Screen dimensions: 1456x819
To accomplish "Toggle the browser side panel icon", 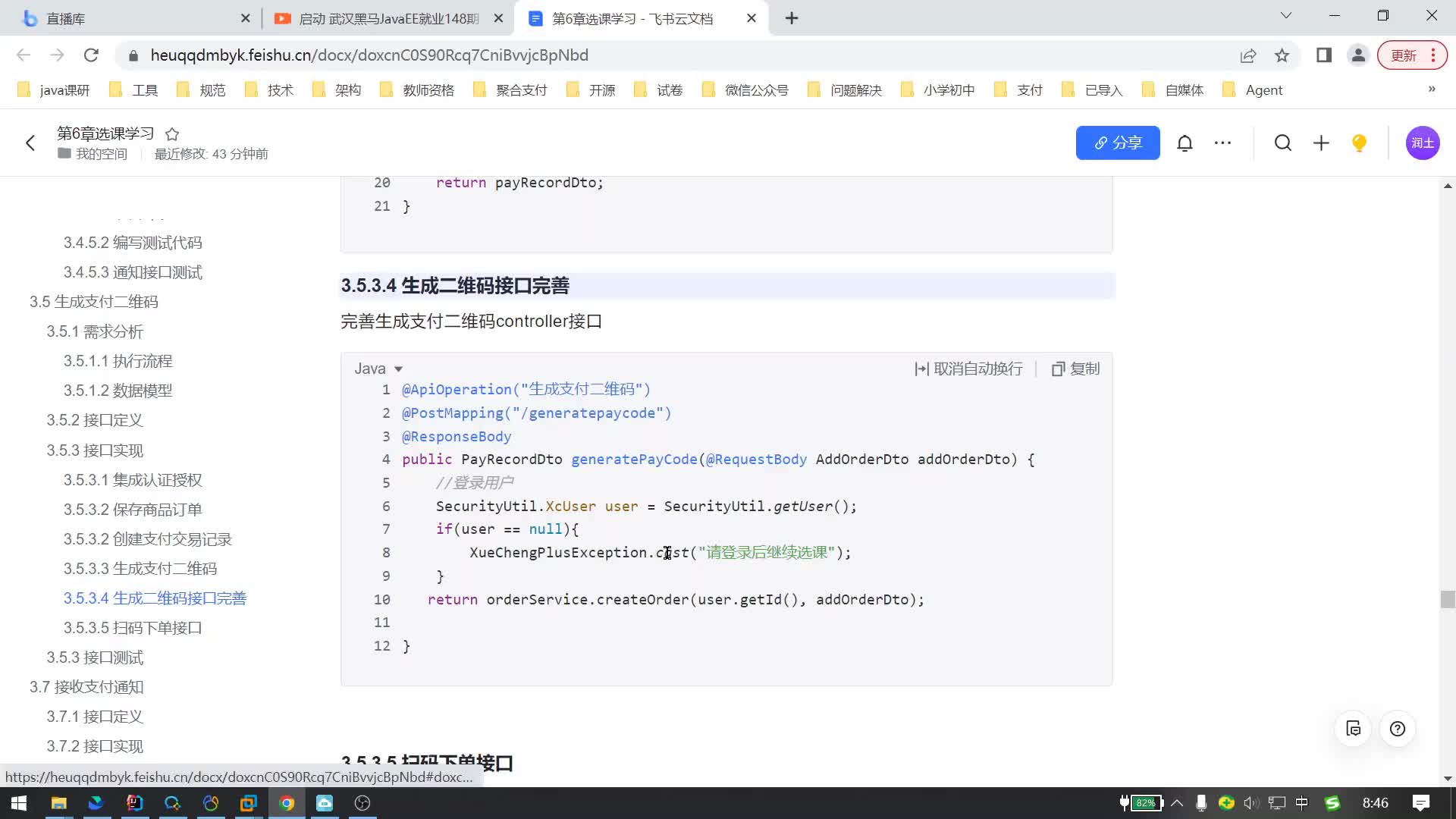I will point(1324,55).
